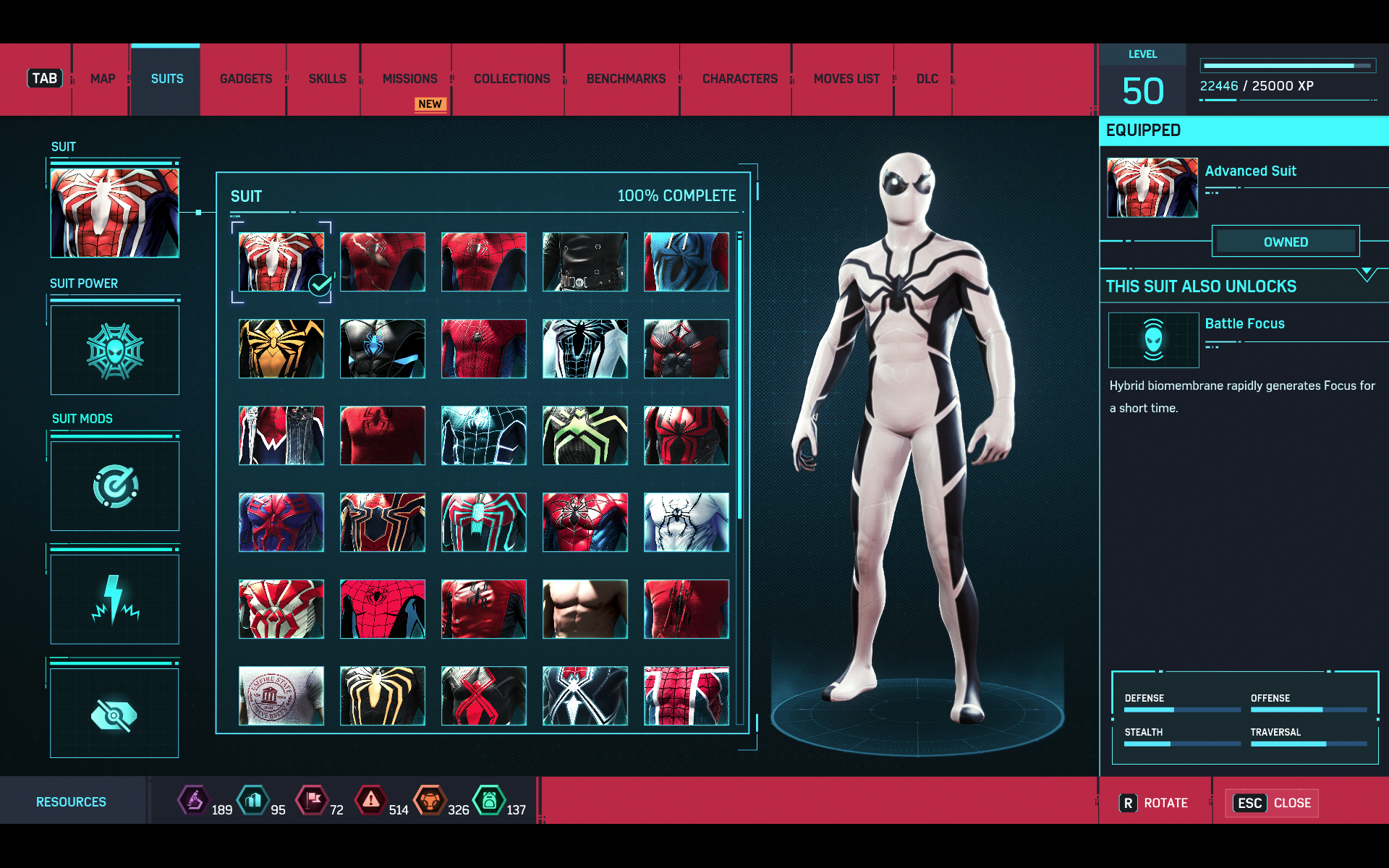Collapse the This Suit Also Unlocks arrow
Screen dimensions: 1389x868
pyautogui.click(x=1366, y=273)
